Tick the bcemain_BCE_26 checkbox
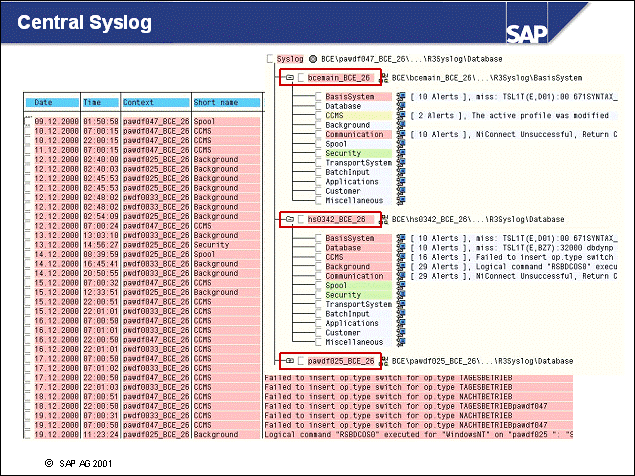Screen dimensions: 635x476 (300, 77)
